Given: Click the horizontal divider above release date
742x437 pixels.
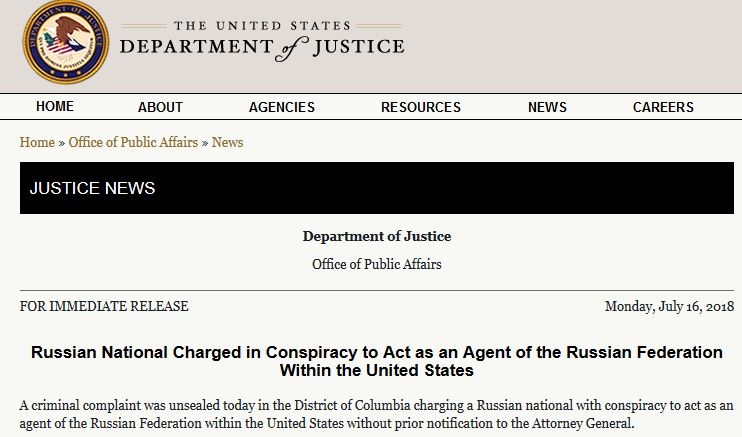Looking at the screenshot, I should click(377, 290).
